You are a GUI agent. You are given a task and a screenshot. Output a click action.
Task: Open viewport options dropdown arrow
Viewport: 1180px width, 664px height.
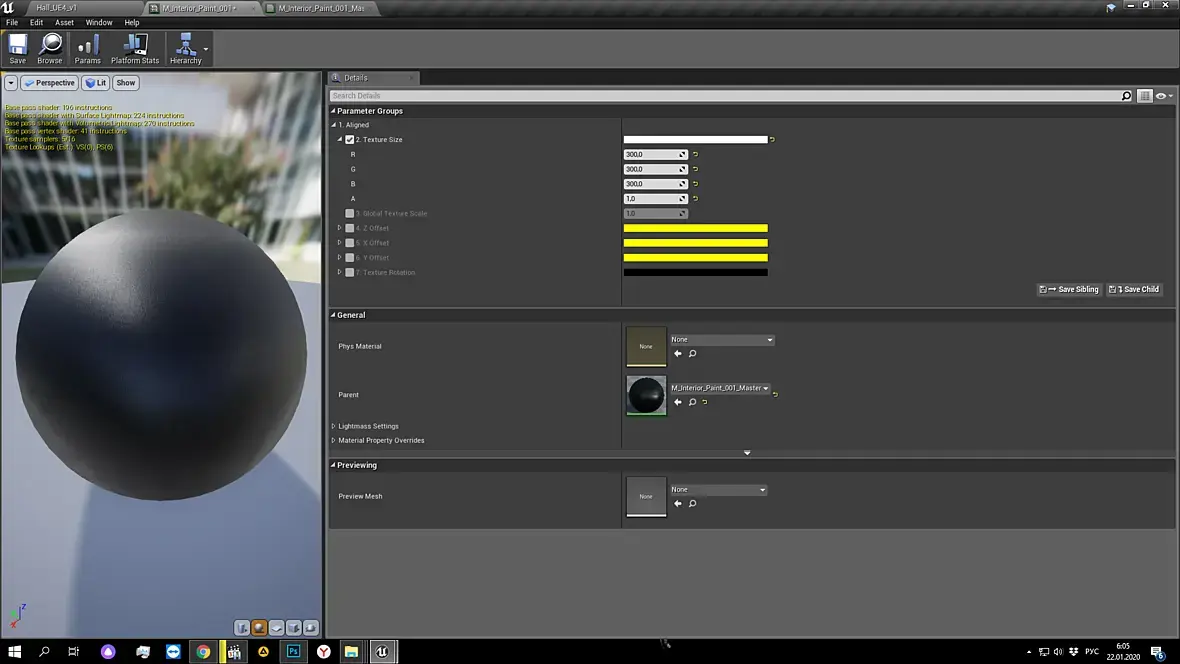pos(11,83)
